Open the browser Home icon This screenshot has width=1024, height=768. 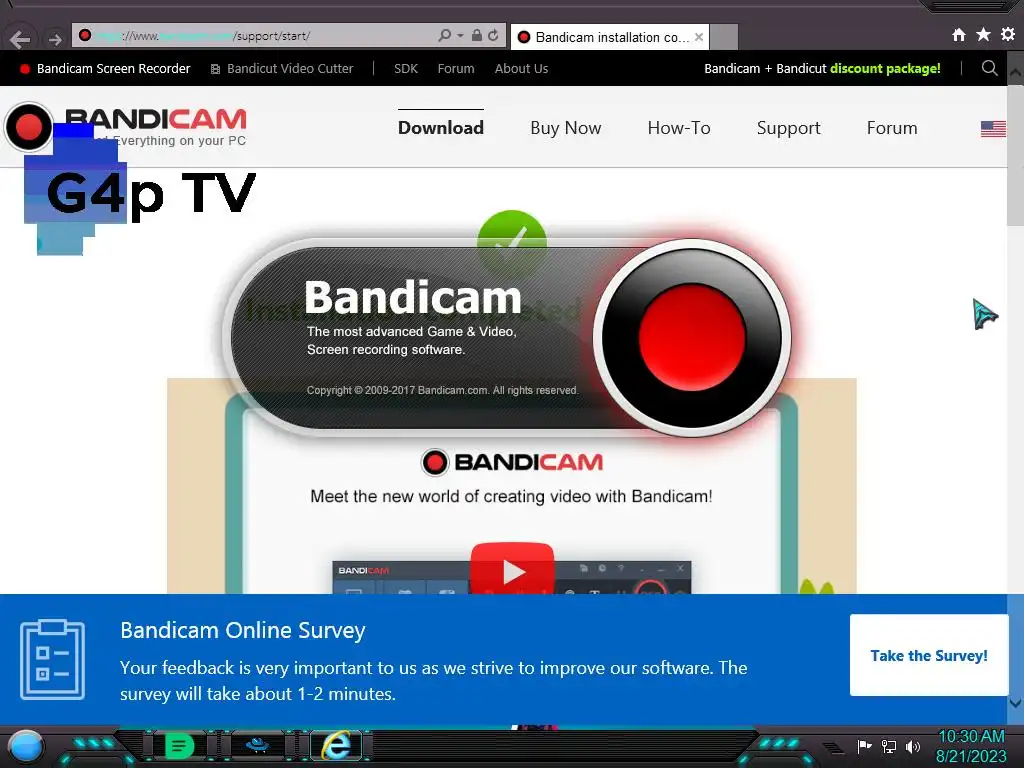tap(959, 35)
